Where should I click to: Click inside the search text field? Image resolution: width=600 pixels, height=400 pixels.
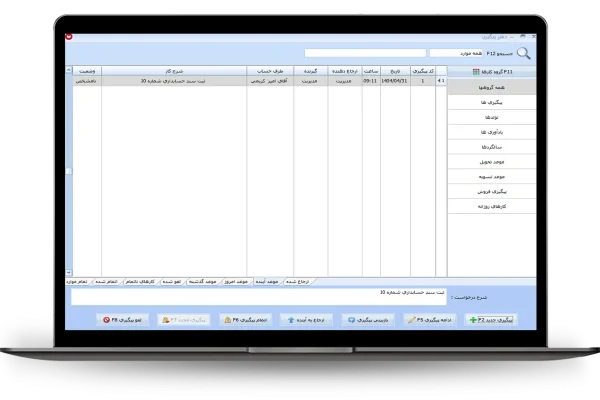click(x=365, y=53)
